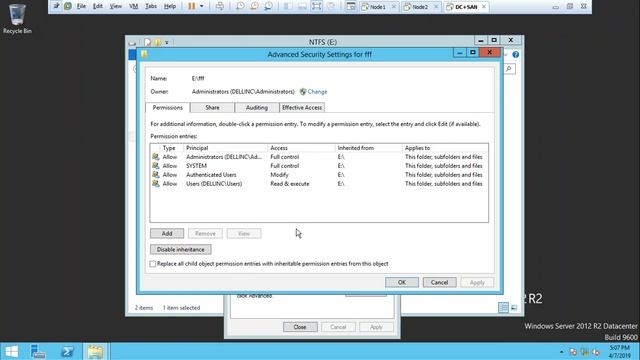The image size is (640, 360).
Task: Click the View permission button
Action: [244, 233]
